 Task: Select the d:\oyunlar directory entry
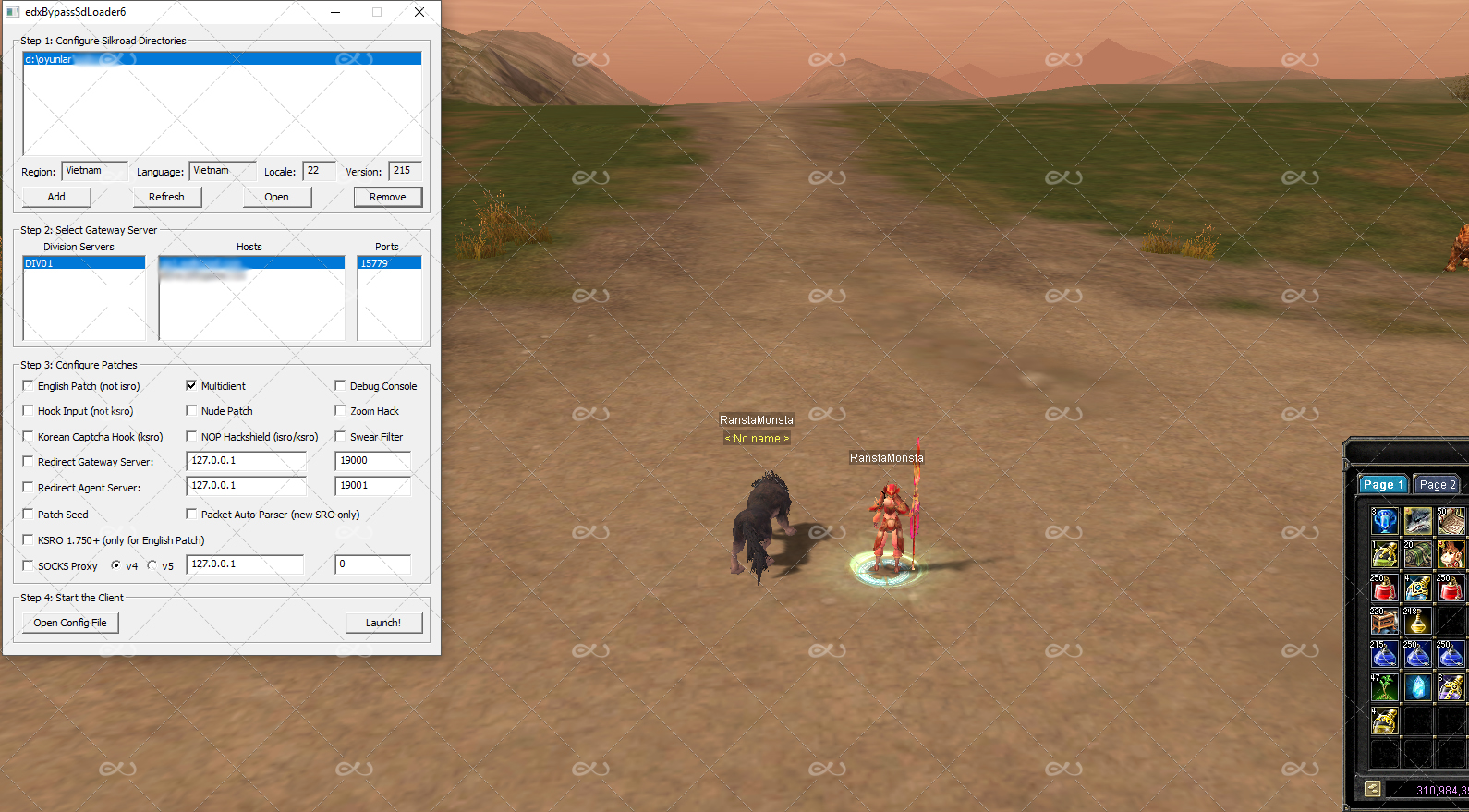pyautogui.click(x=222, y=59)
